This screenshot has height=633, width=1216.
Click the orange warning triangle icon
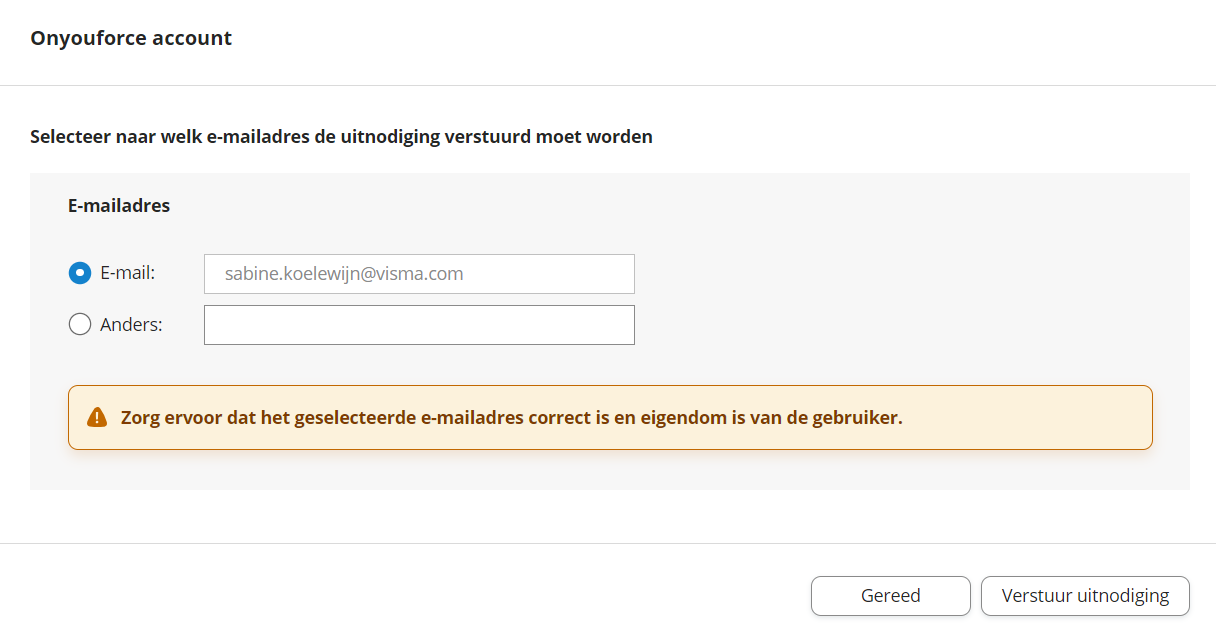click(97, 417)
